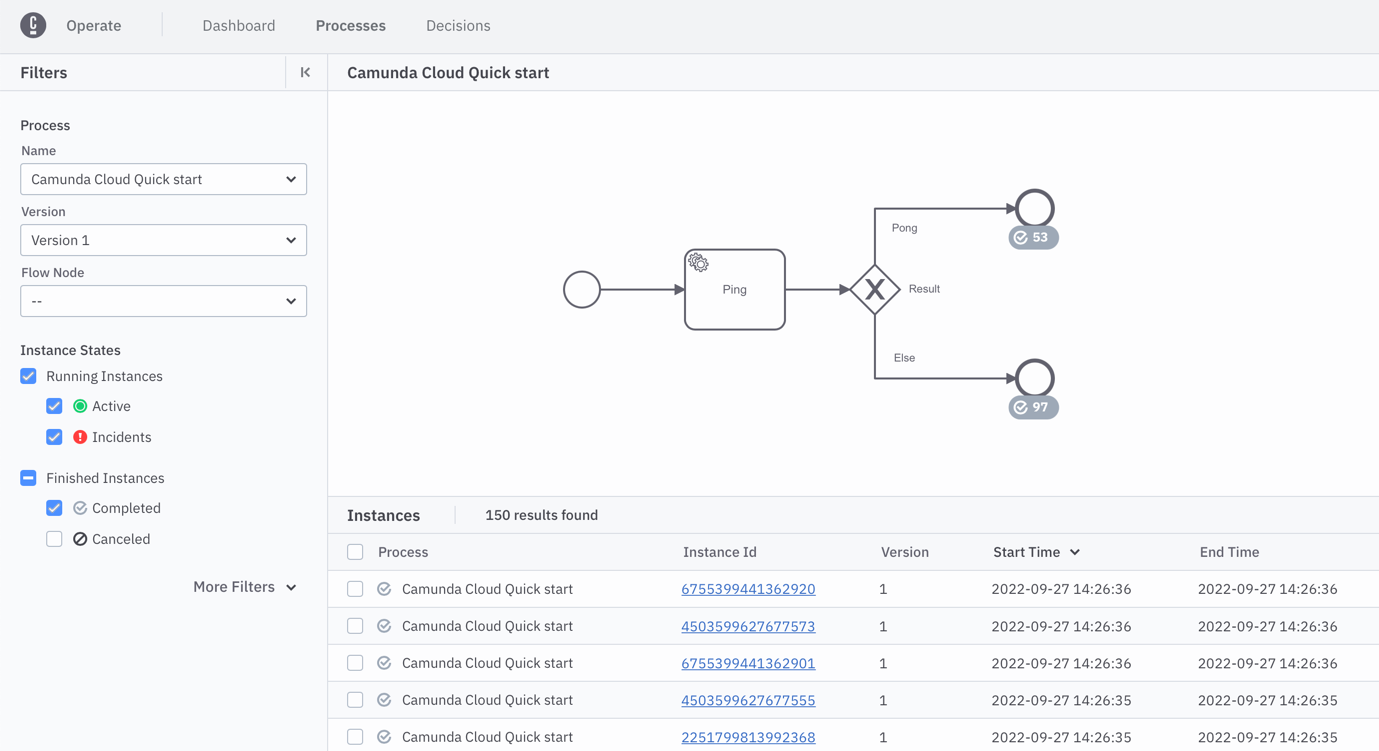1379x751 pixels.
Task: Expand More Filters
Action: pyautogui.click(x=244, y=587)
